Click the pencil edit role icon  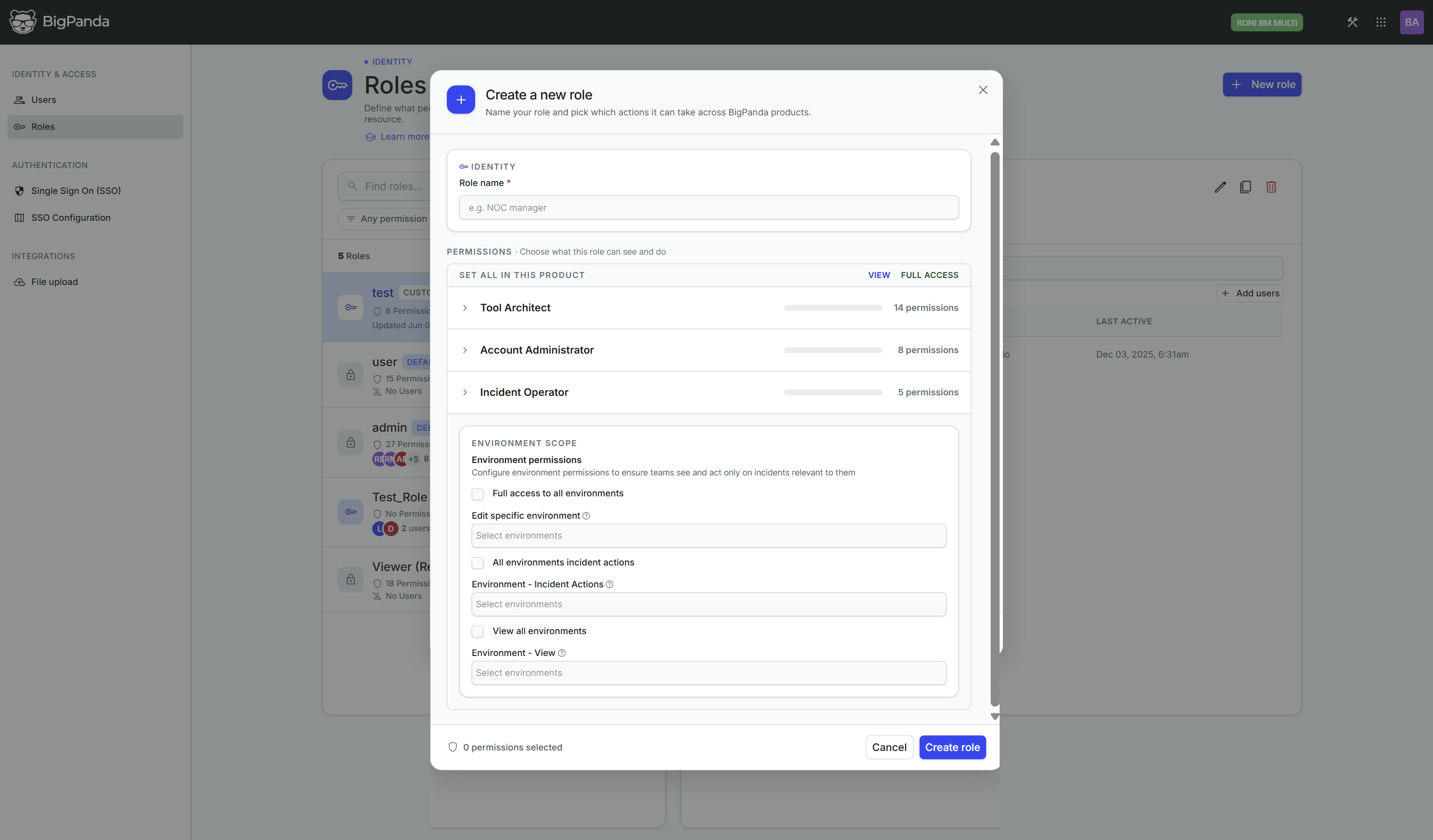[1221, 187]
